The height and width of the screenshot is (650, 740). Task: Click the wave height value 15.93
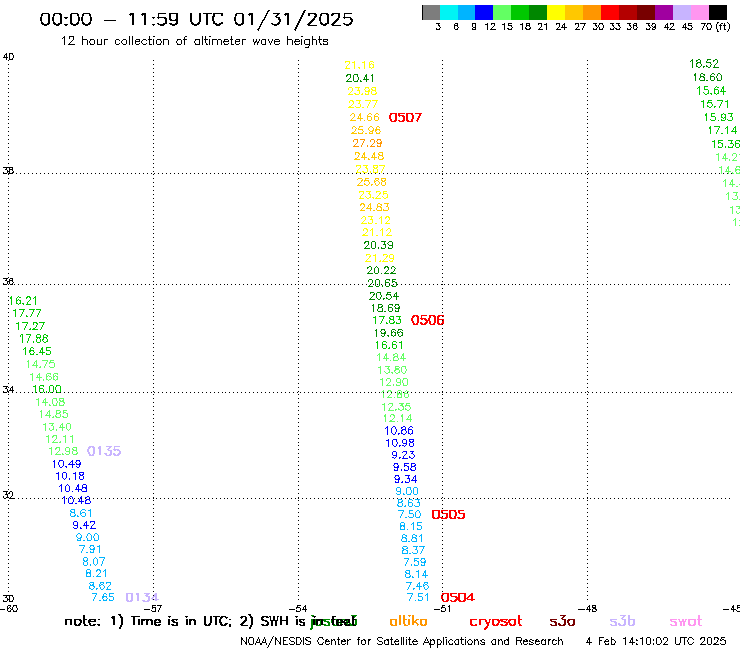pos(718,118)
